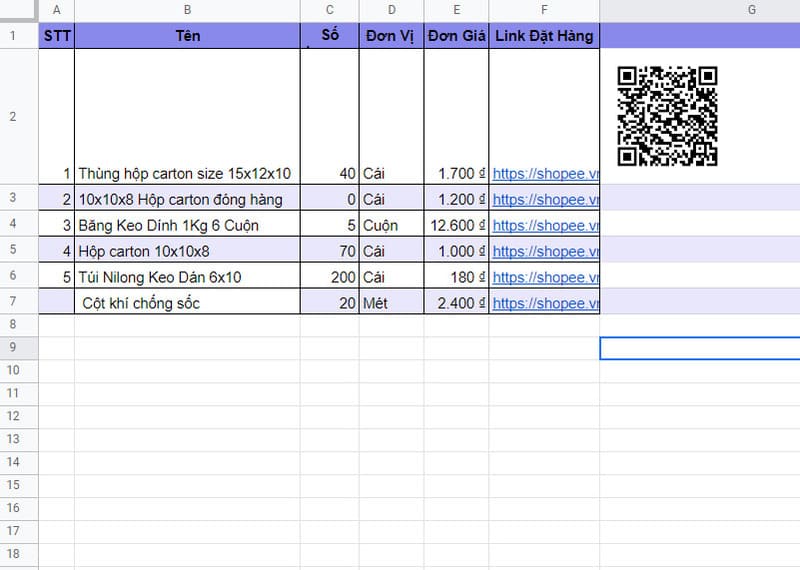This screenshot has width=800, height=570.
Task: Click the Tên header cell
Action: point(187,36)
